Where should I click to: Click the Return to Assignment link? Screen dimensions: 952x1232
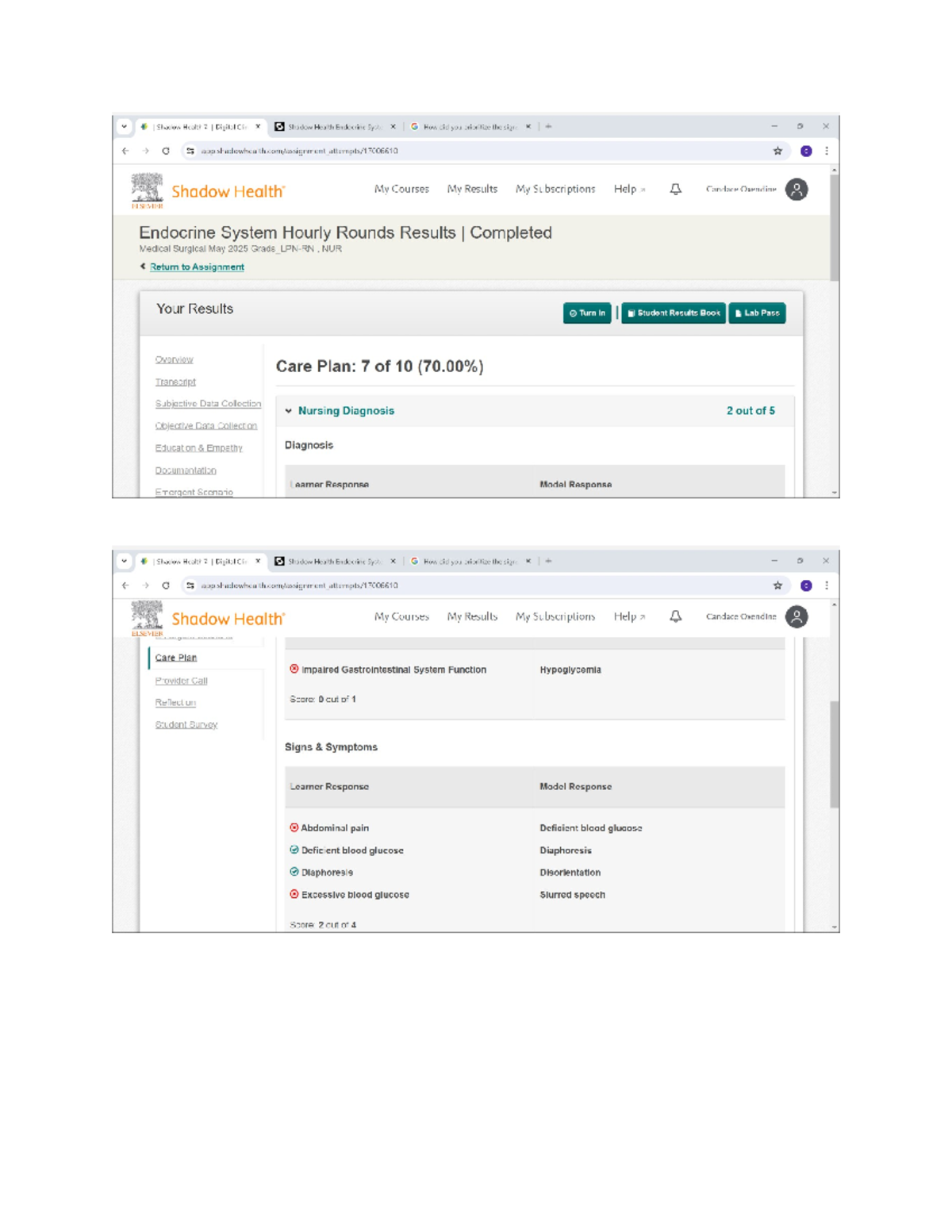pyautogui.click(x=197, y=267)
